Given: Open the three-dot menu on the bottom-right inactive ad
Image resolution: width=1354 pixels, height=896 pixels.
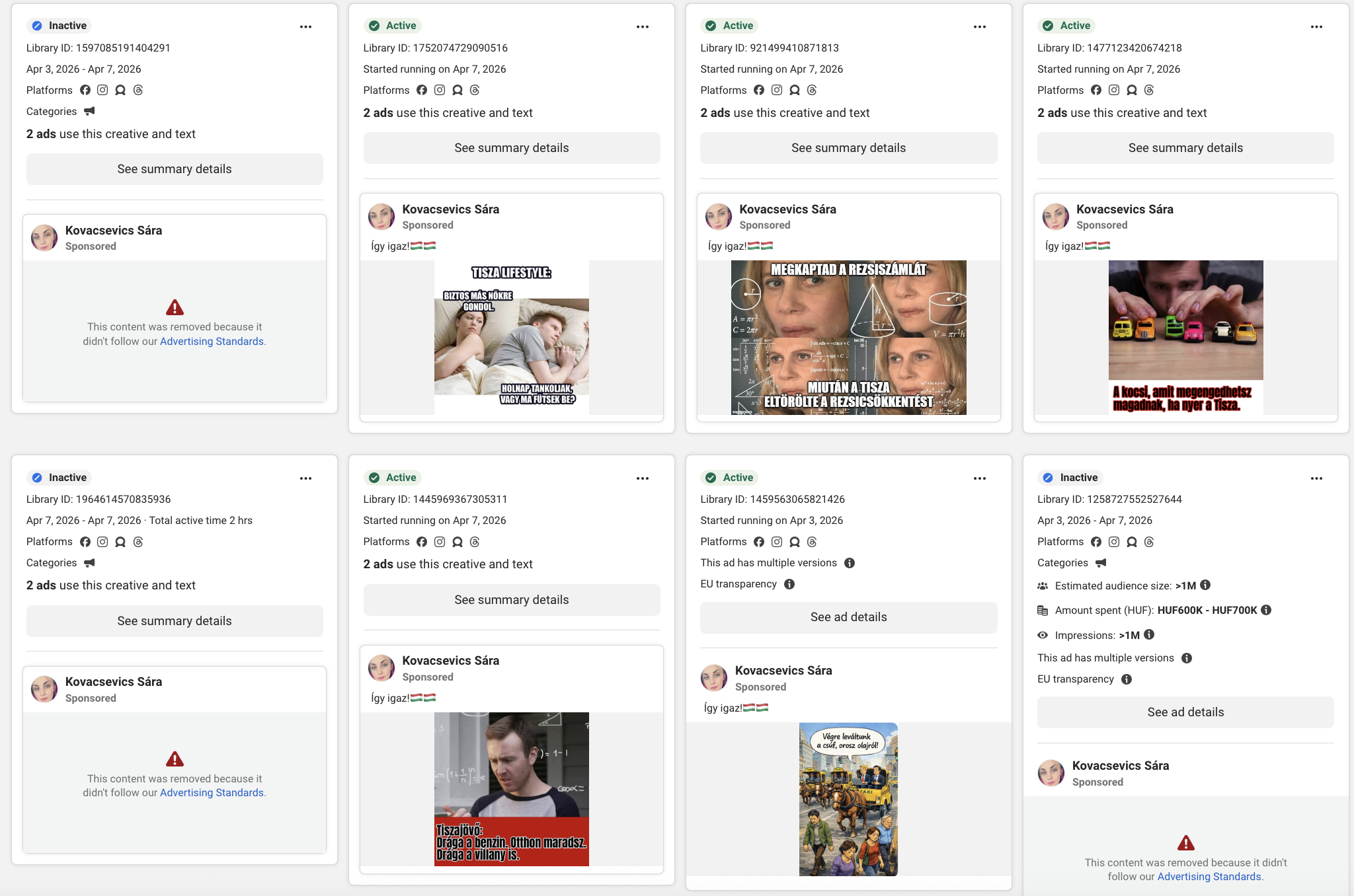Looking at the screenshot, I should coord(1316,478).
